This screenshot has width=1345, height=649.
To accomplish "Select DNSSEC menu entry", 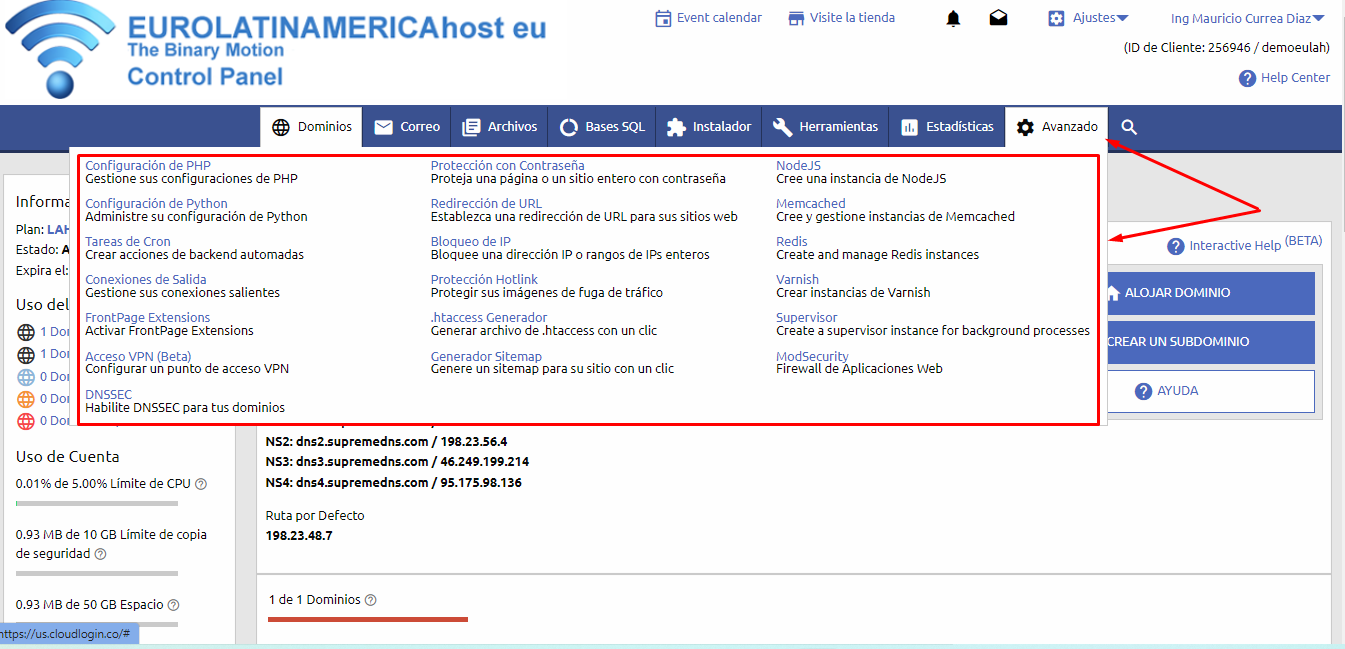I will tap(108, 395).
